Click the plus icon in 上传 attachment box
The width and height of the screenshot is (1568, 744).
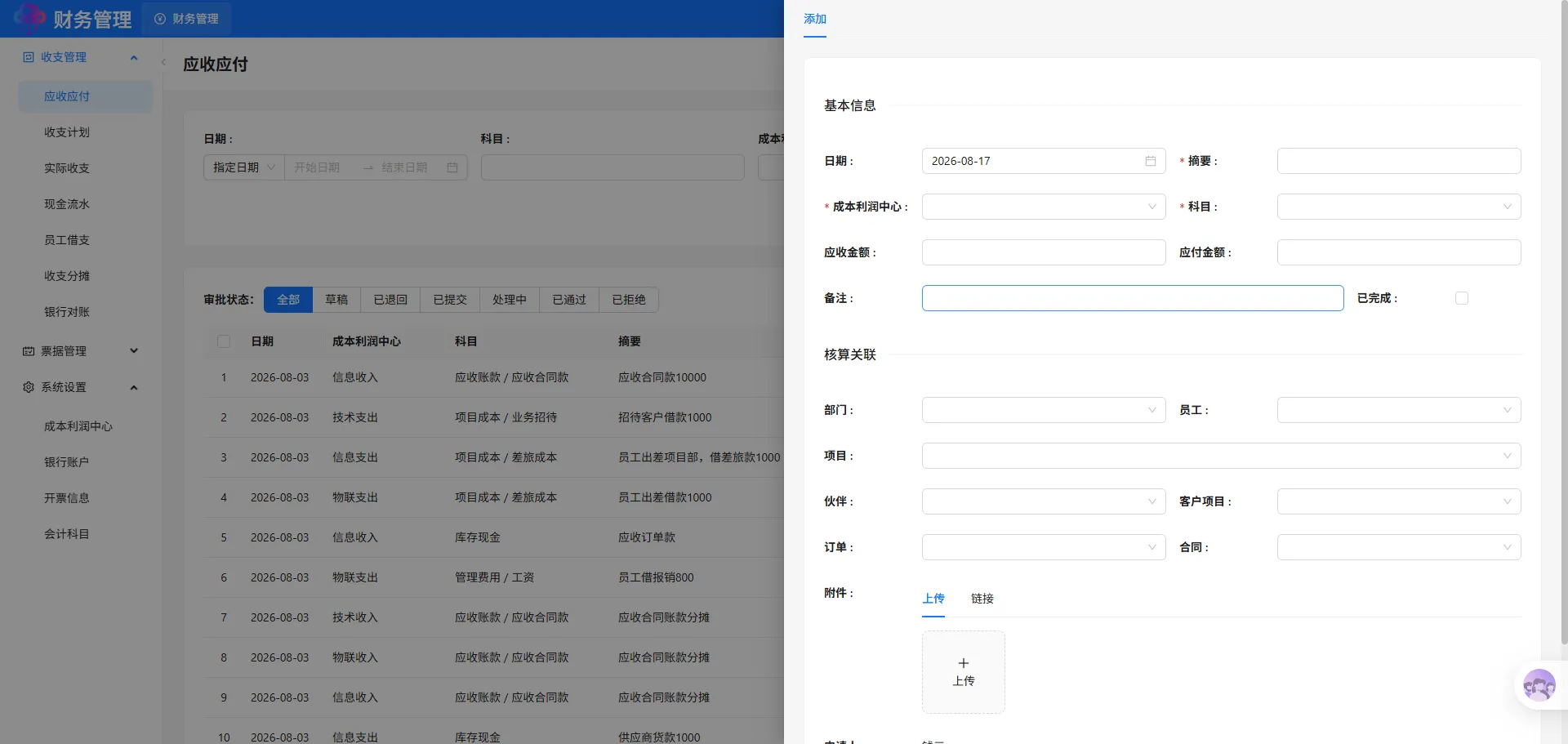964,663
